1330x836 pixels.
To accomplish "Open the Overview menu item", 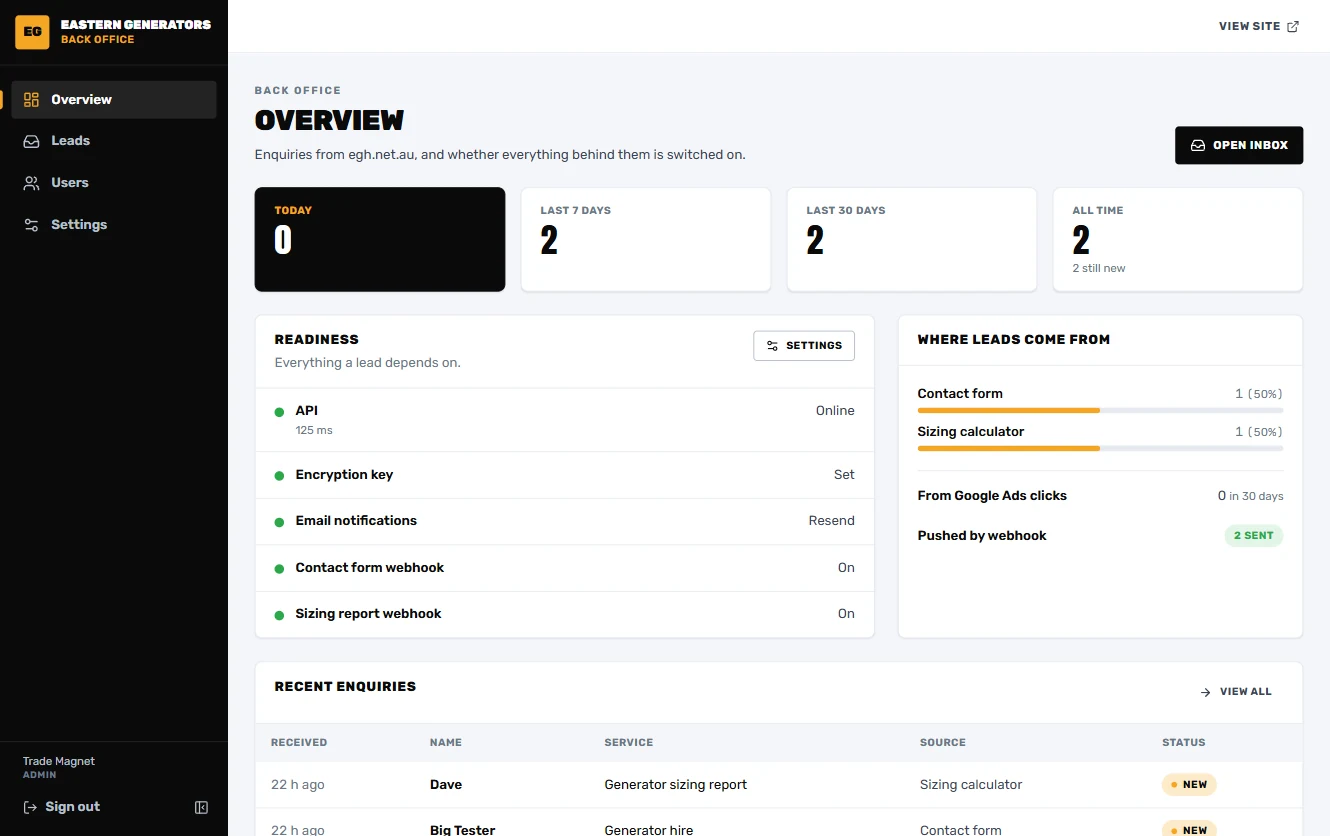I will pos(114,100).
